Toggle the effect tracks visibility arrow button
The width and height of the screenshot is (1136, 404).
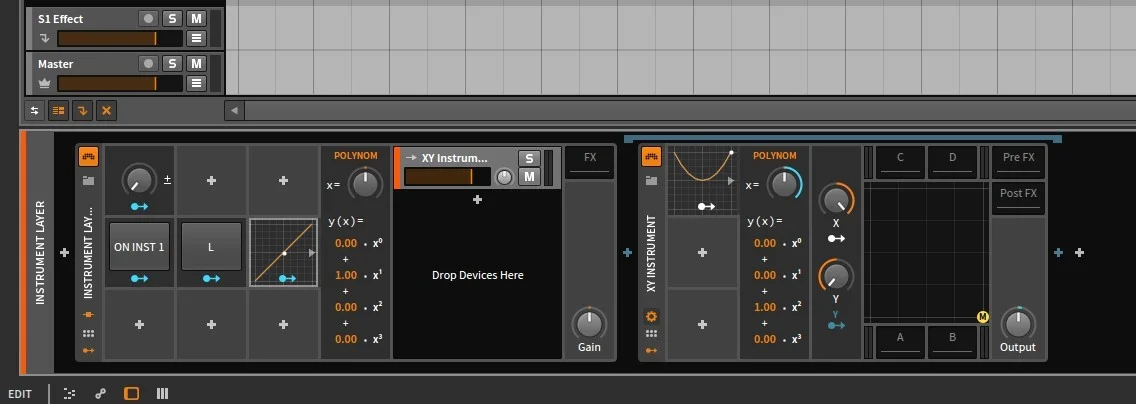click(x=82, y=111)
